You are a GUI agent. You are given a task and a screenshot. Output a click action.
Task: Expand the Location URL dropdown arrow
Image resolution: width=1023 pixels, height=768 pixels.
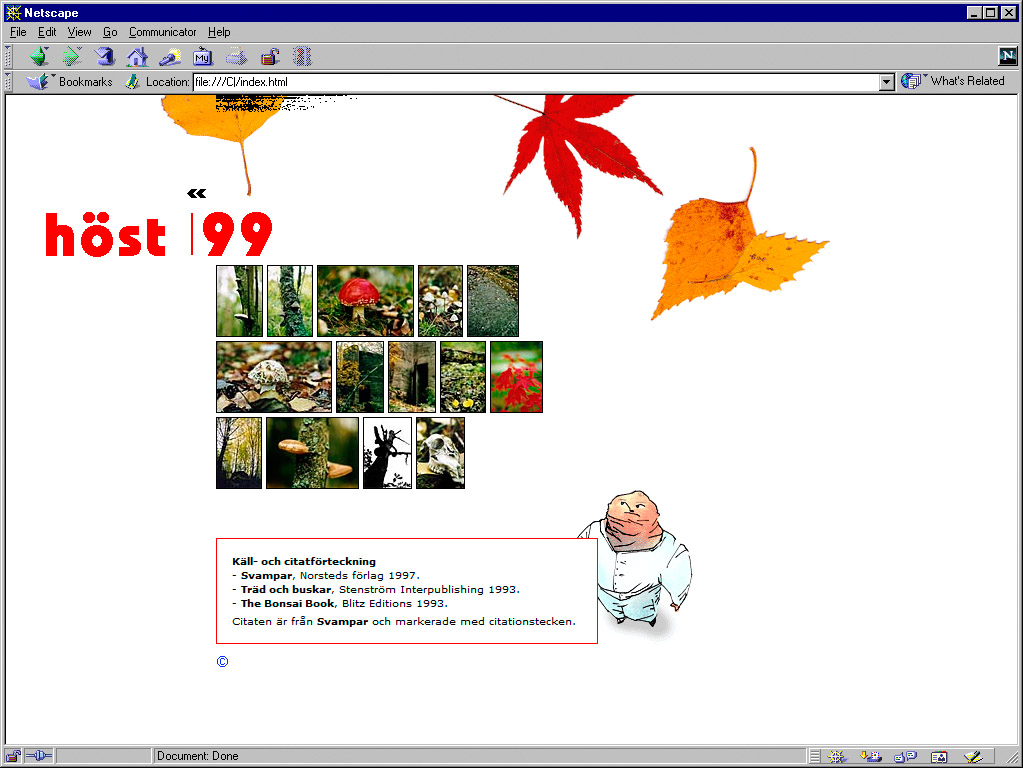click(x=886, y=82)
